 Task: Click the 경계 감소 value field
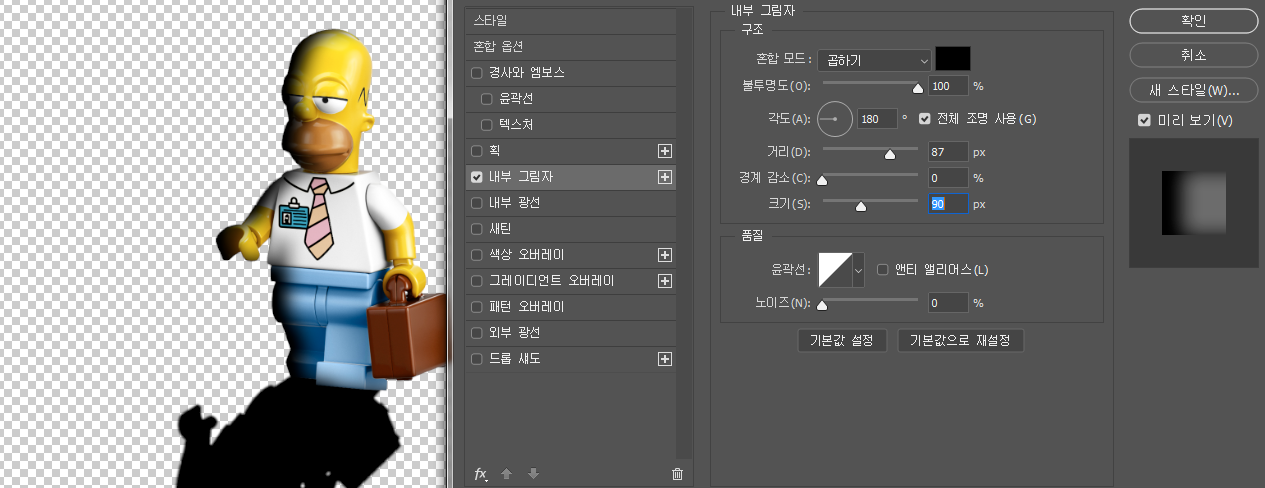949,178
